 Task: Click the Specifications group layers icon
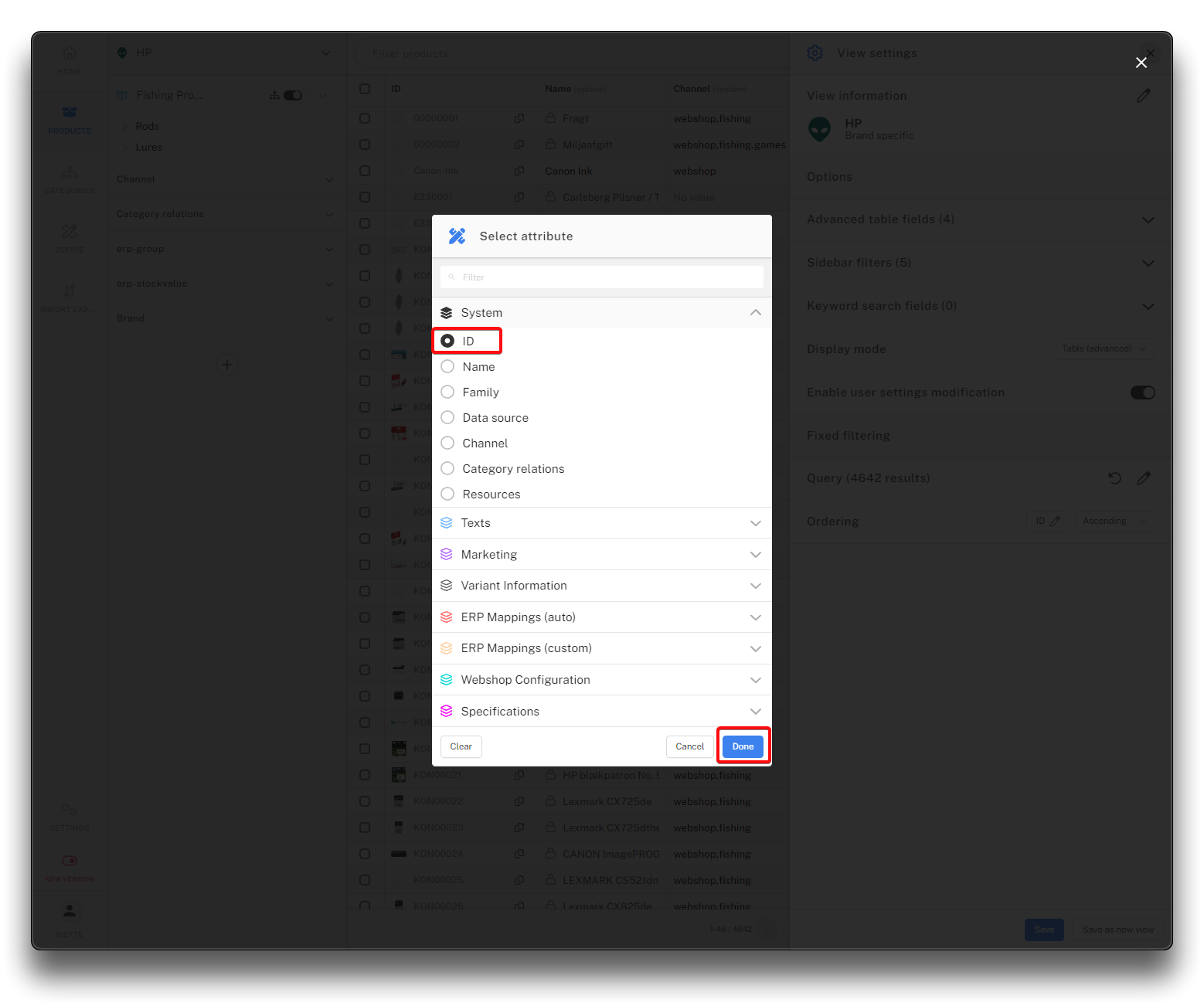pyautogui.click(x=447, y=712)
